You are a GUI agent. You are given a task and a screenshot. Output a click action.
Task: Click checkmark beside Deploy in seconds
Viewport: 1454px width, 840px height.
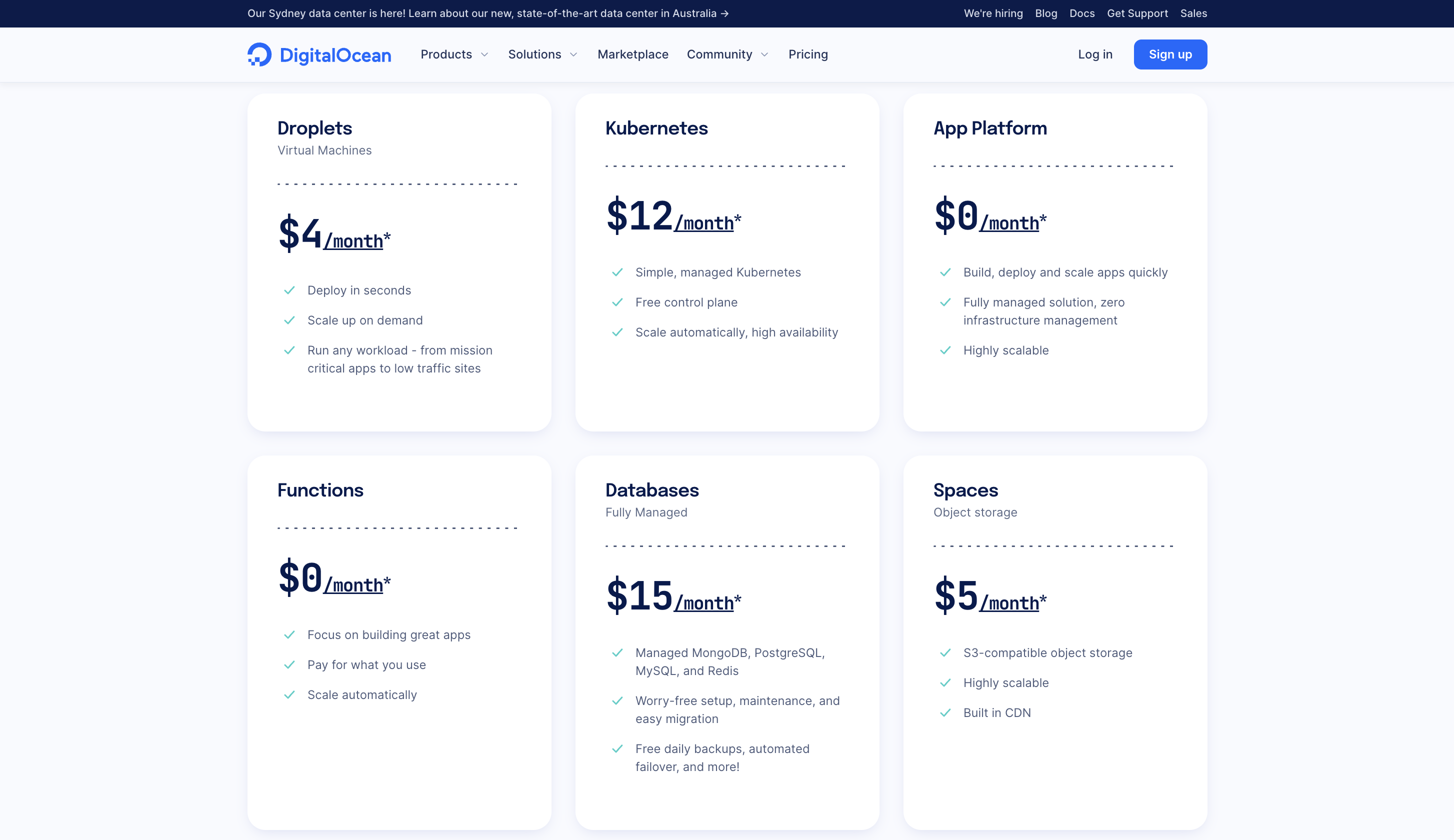coord(289,290)
